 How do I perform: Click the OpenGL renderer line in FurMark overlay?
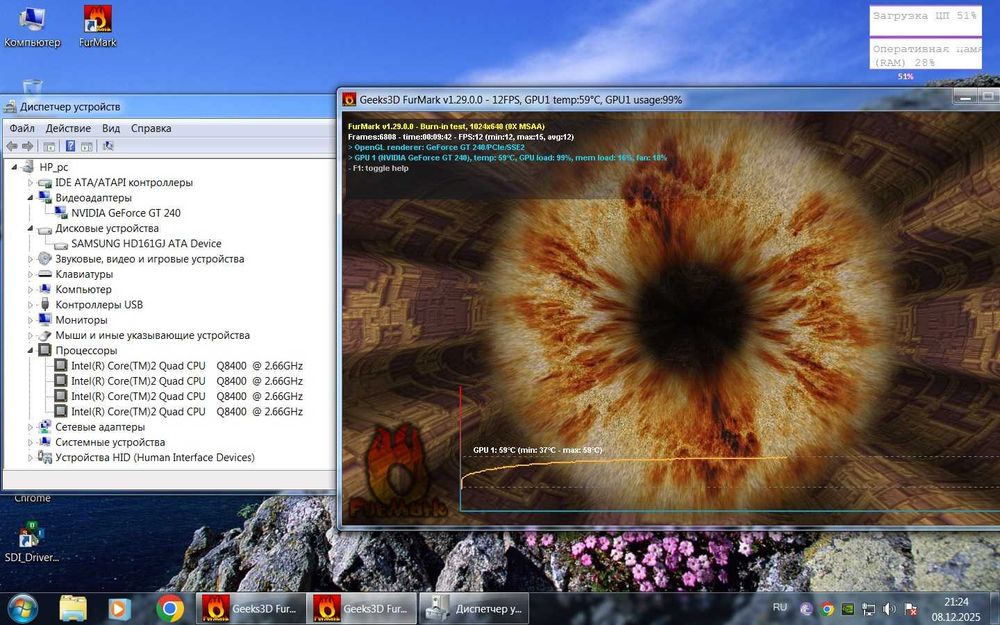[436, 147]
